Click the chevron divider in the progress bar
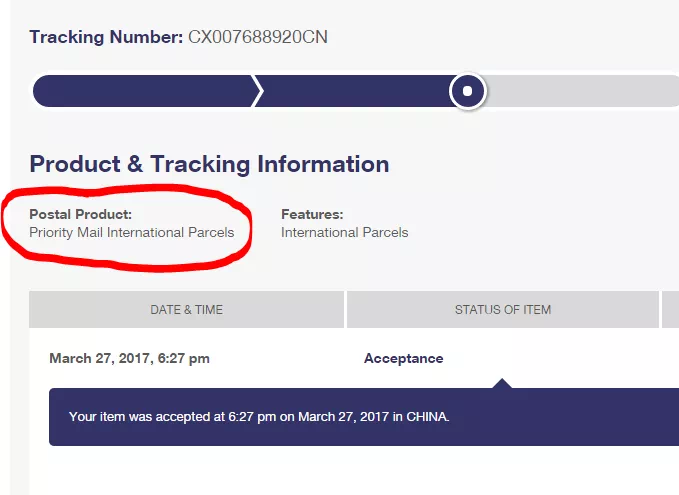The width and height of the screenshot is (679, 495). click(258, 91)
